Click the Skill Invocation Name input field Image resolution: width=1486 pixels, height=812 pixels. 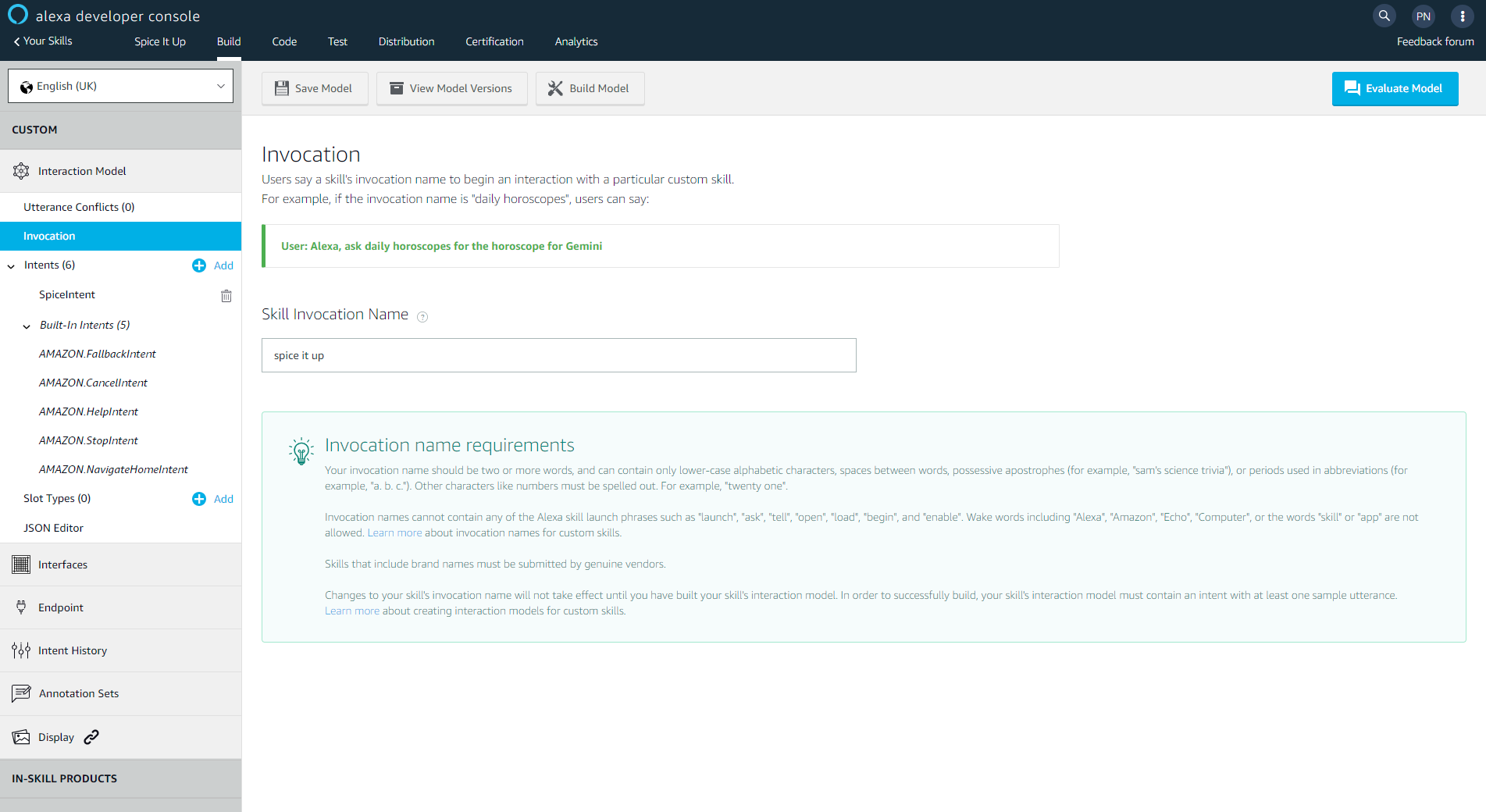[x=559, y=355]
